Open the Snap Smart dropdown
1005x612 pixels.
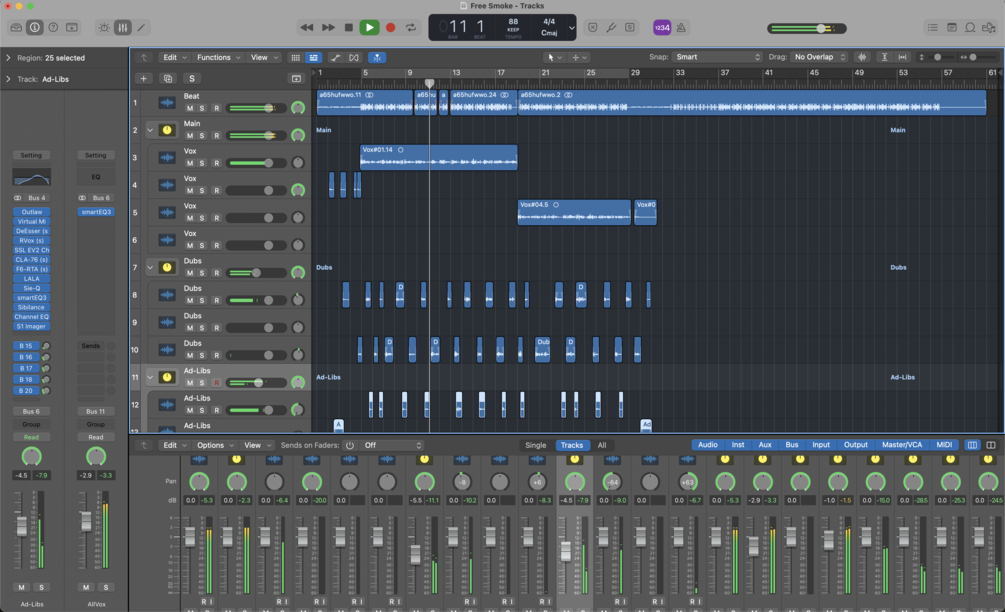tap(717, 57)
